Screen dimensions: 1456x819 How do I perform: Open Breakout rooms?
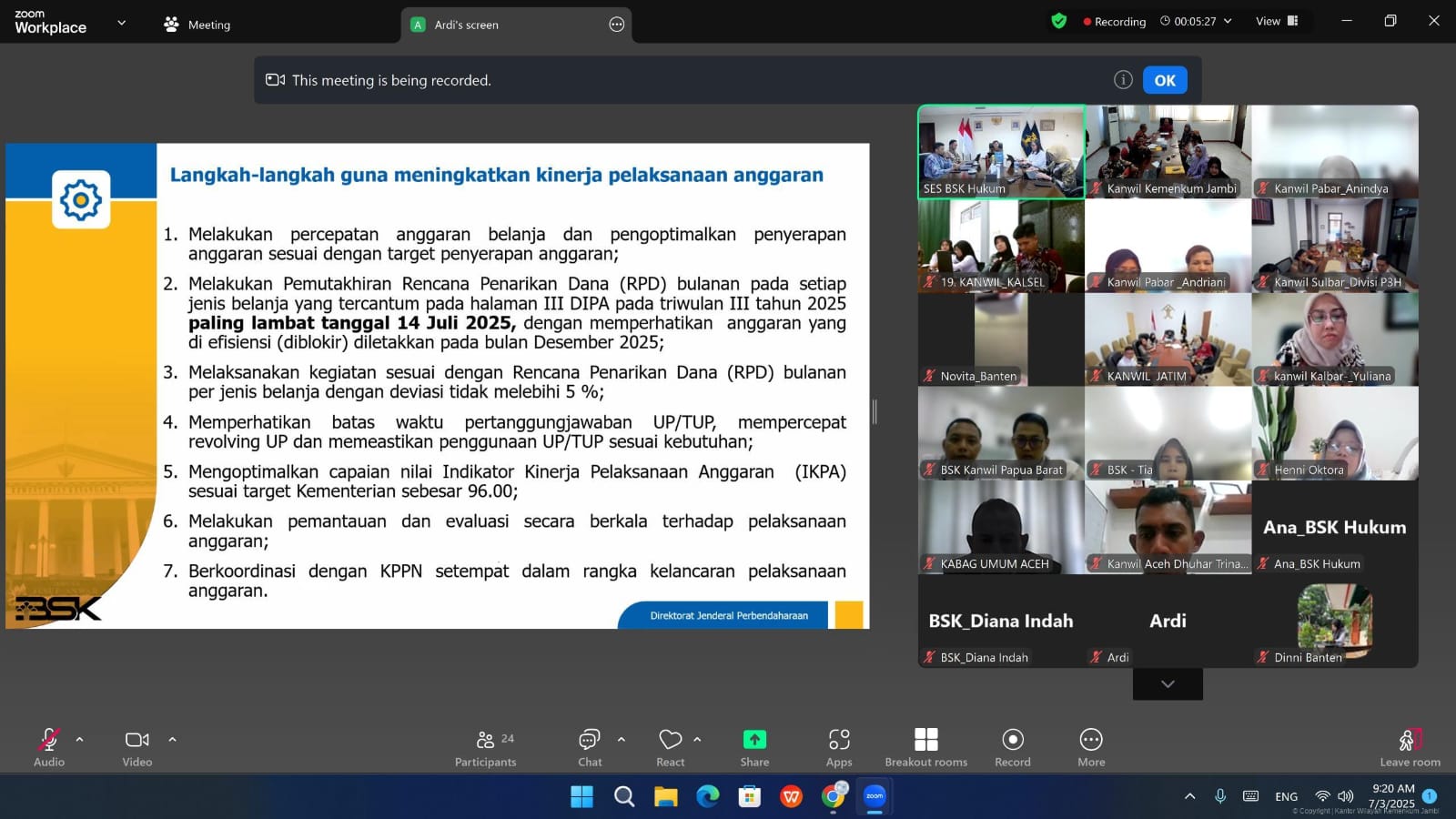click(x=925, y=746)
